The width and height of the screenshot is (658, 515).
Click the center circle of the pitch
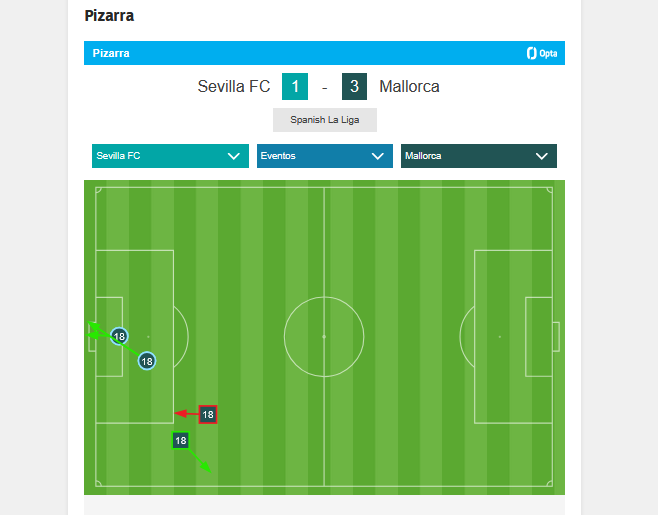pyautogui.click(x=324, y=337)
